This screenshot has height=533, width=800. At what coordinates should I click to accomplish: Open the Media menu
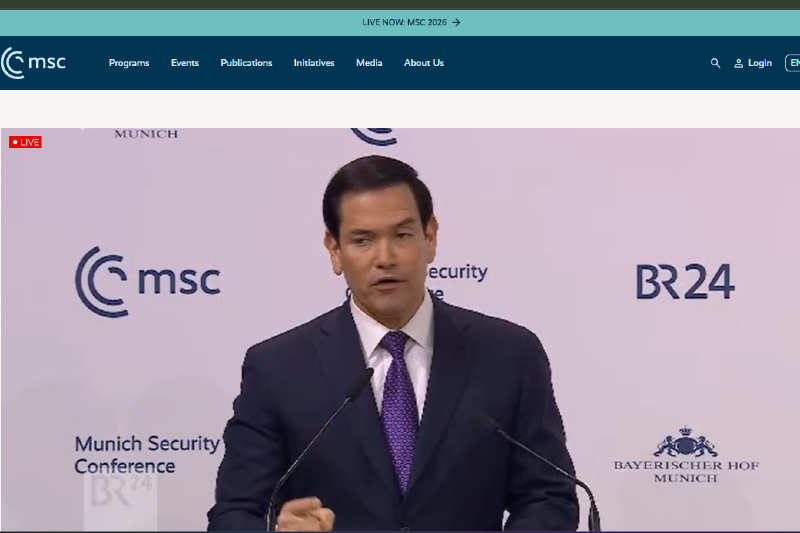(369, 63)
